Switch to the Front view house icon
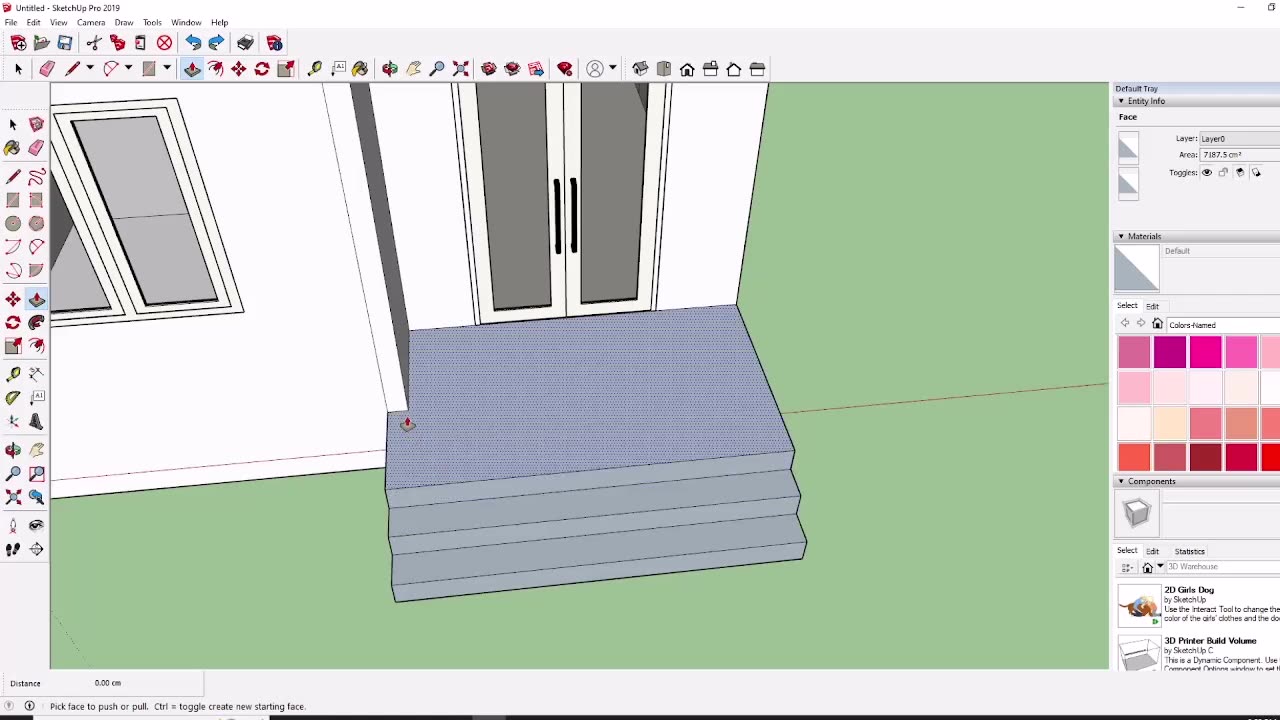 click(x=687, y=69)
